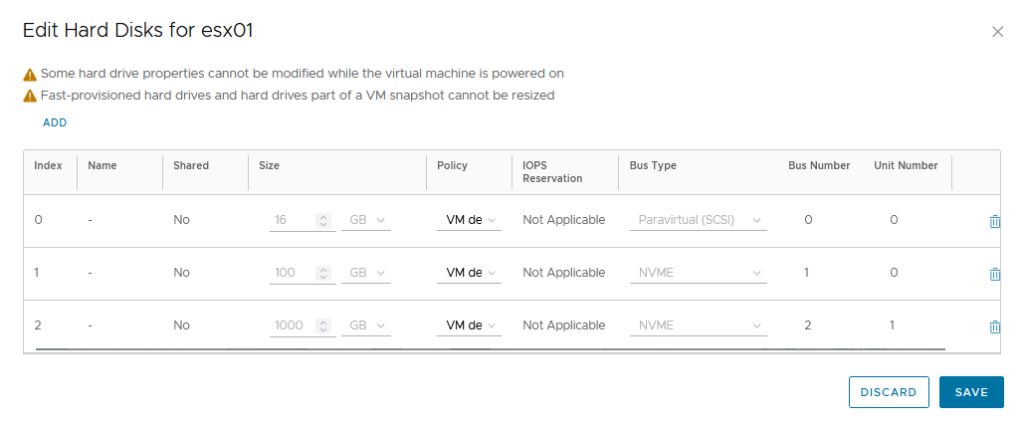The height and width of the screenshot is (428, 1024).
Task: Click the 100 size input field
Action: tap(293, 272)
